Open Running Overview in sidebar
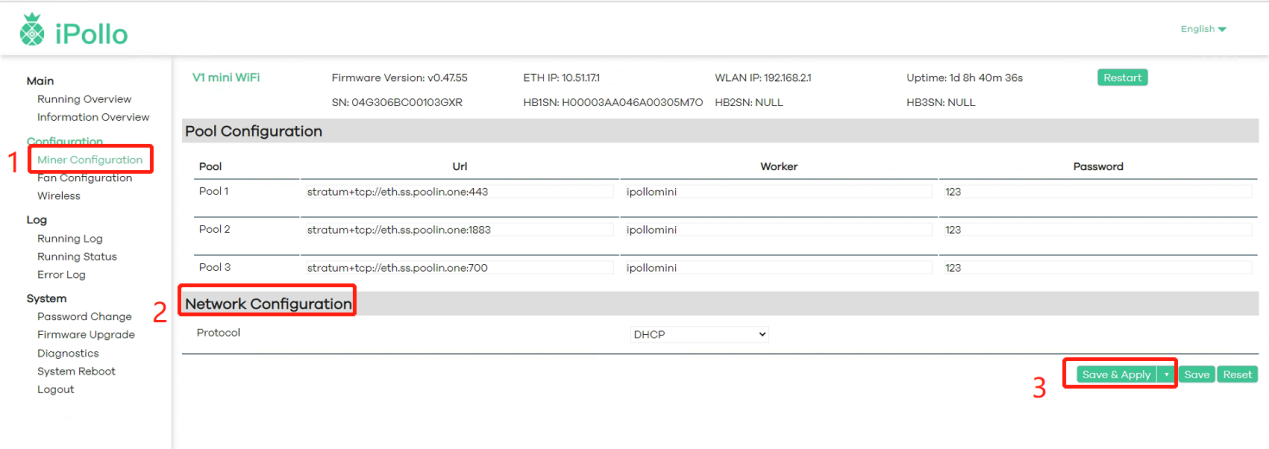Image resolution: width=1269 pixels, height=449 pixels. pyautogui.click(x=84, y=99)
